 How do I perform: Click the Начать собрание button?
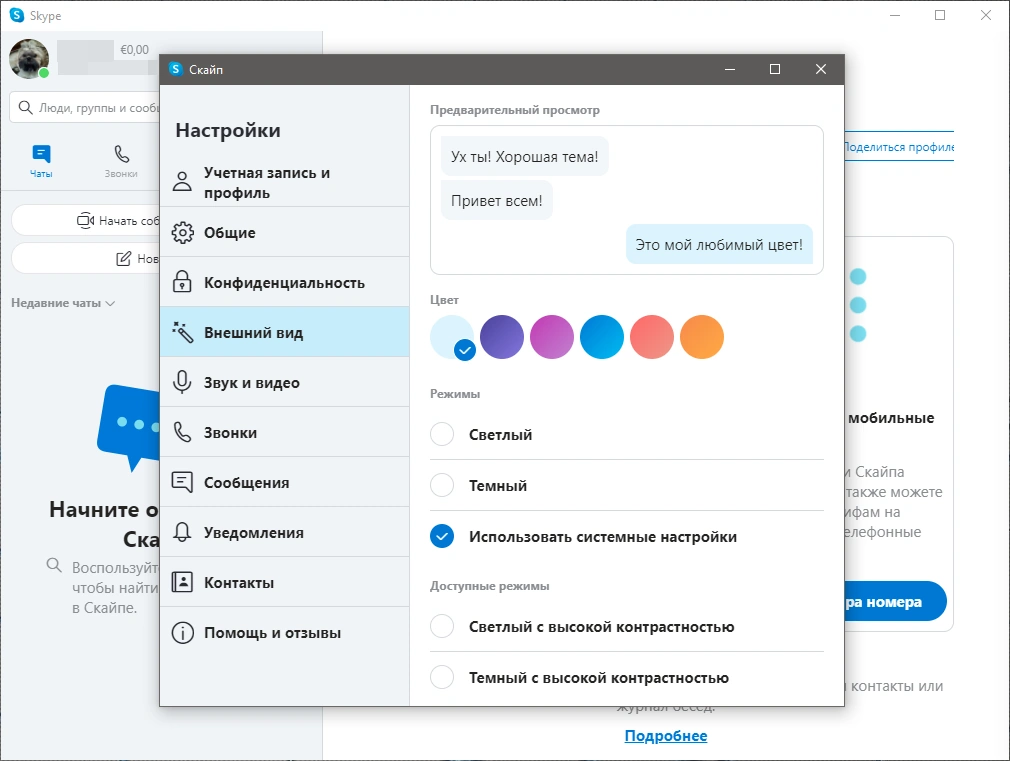[x=86, y=220]
